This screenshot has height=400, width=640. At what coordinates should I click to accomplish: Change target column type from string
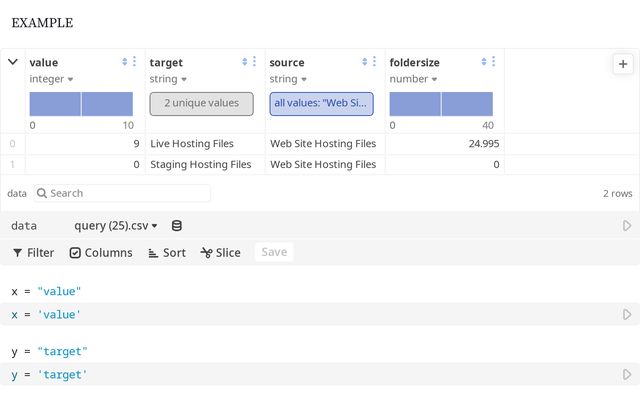pos(168,79)
